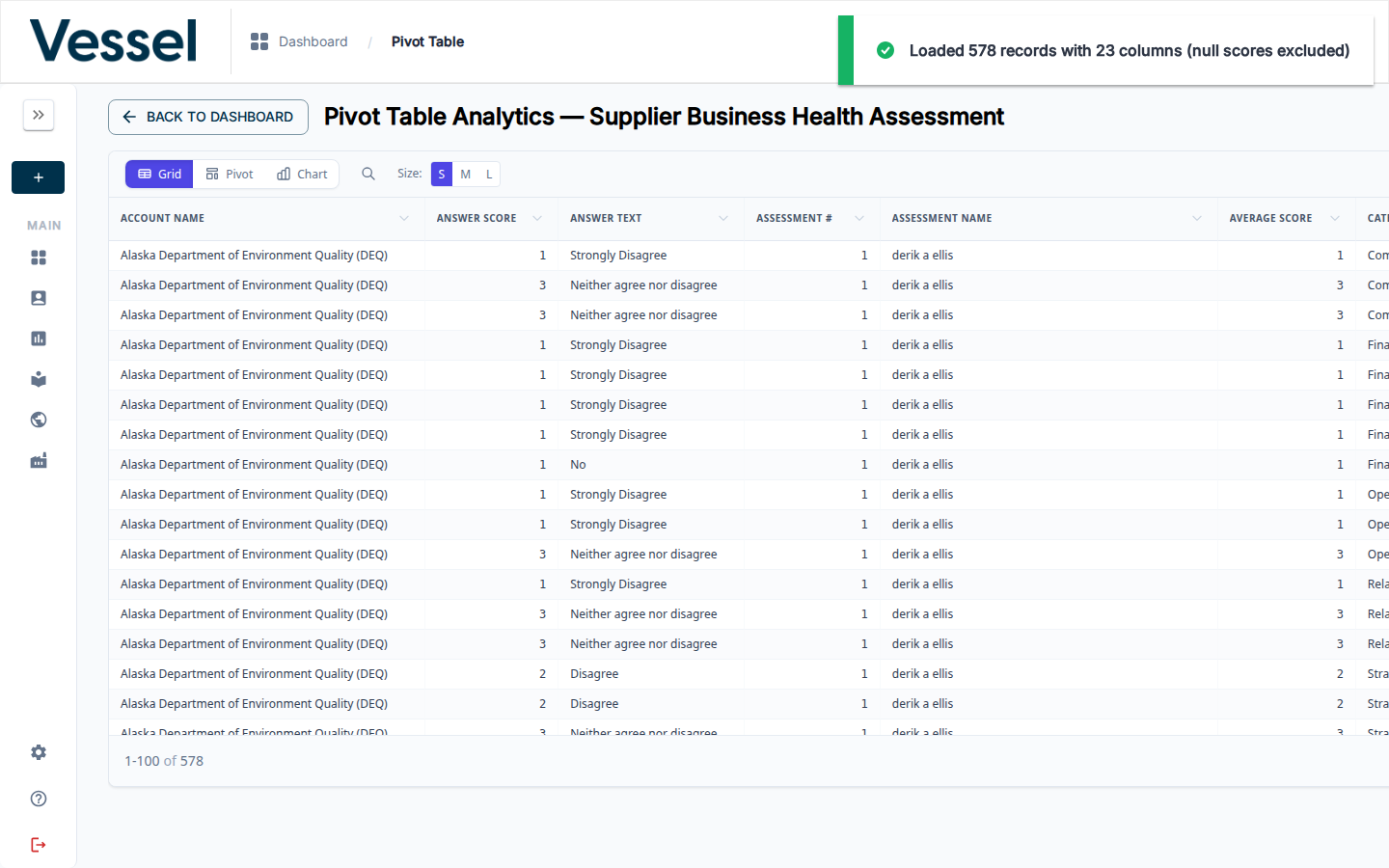Click the red logout icon

pos(39,845)
